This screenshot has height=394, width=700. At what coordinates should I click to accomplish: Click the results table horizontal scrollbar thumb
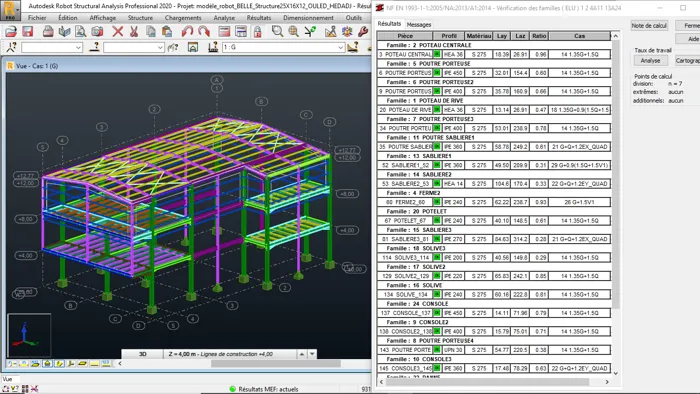(488, 382)
